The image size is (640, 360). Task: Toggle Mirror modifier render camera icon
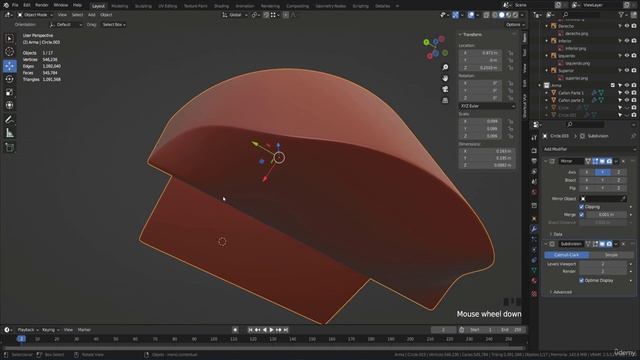coord(609,161)
